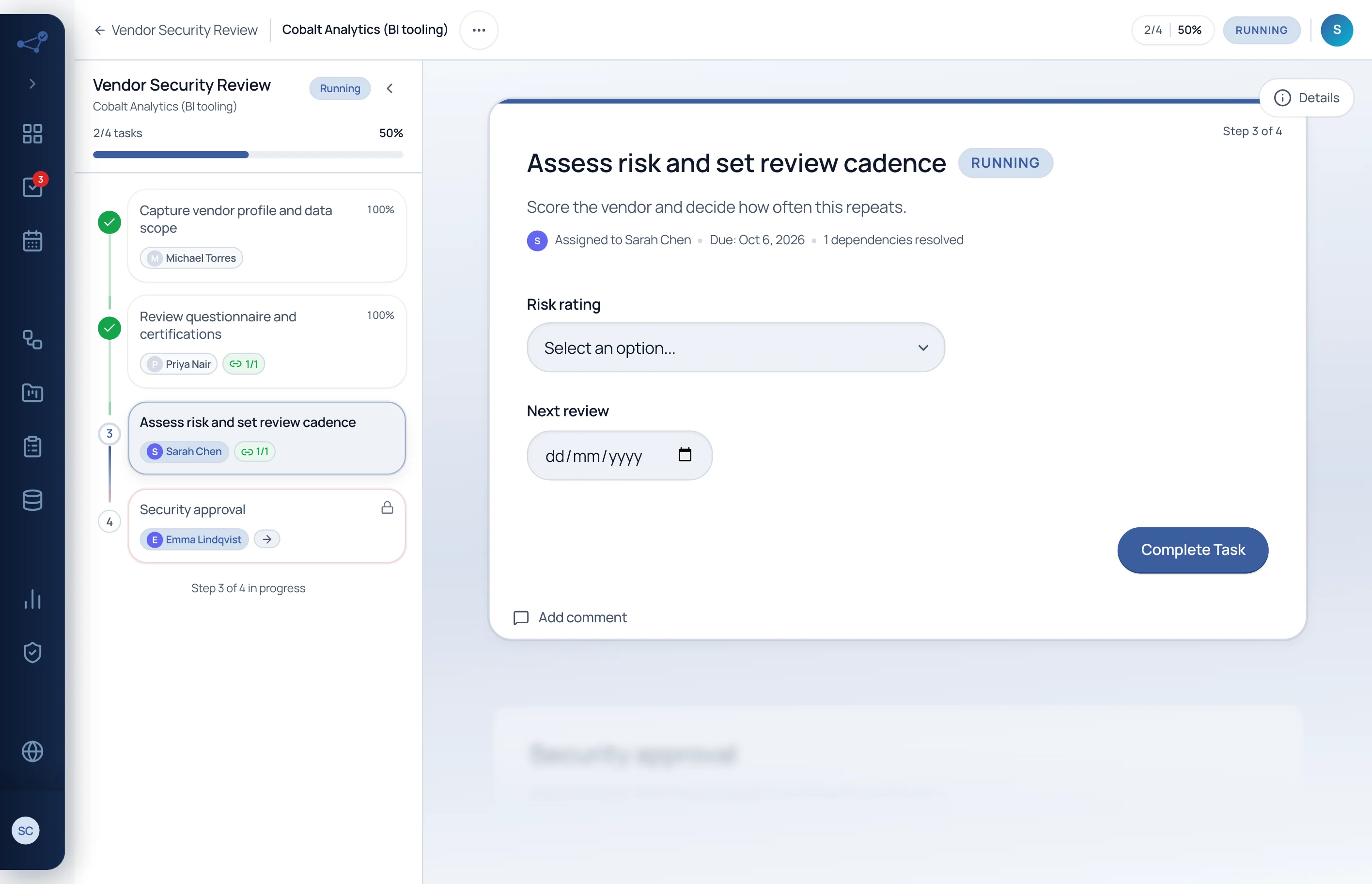Image resolution: width=1372 pixels, height=884 pixels.
Task: Open Review questionnaire and certifications task
Action: click(x=267, y=342)
